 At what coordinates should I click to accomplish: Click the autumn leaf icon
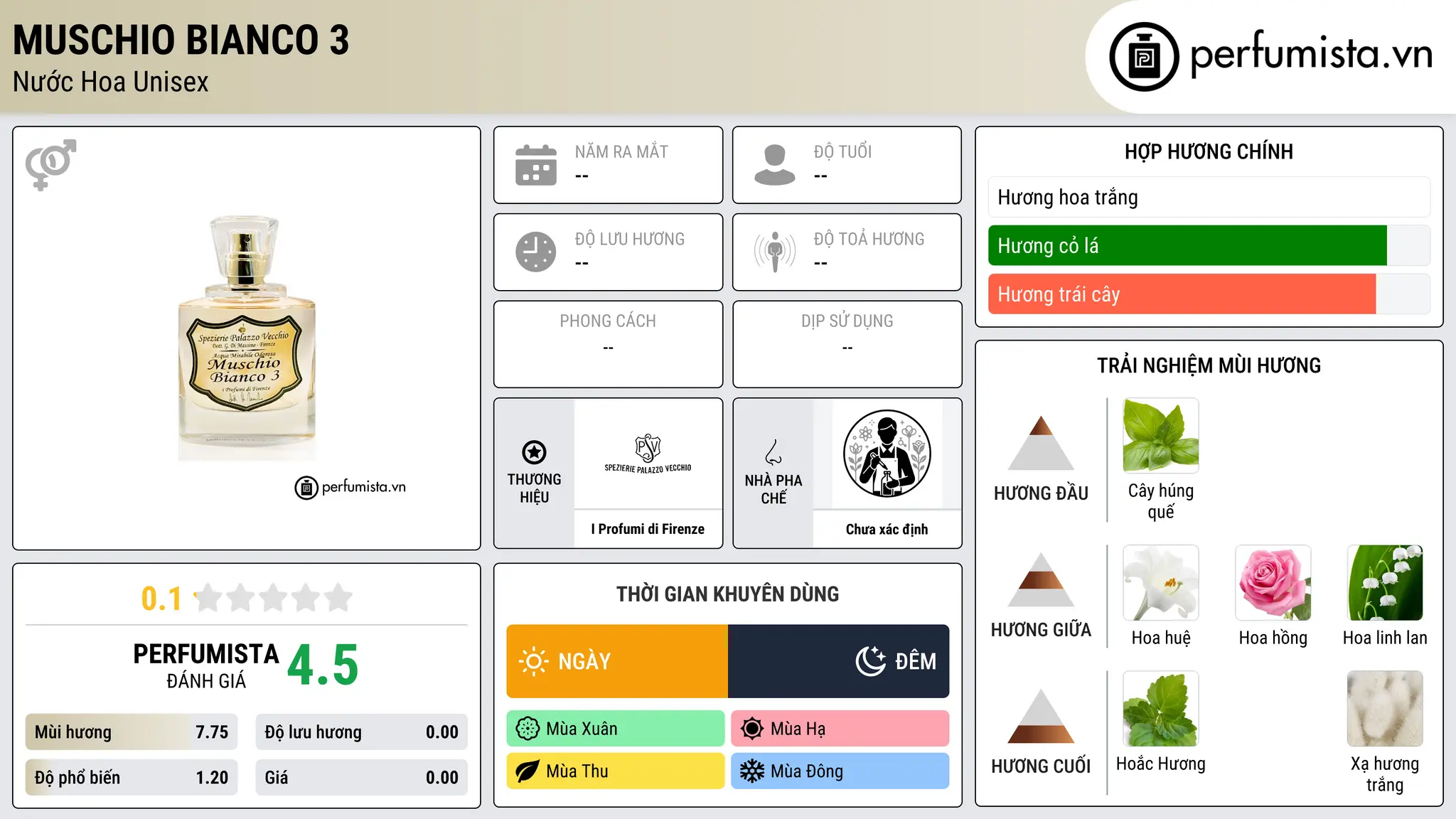pos(528,771)
